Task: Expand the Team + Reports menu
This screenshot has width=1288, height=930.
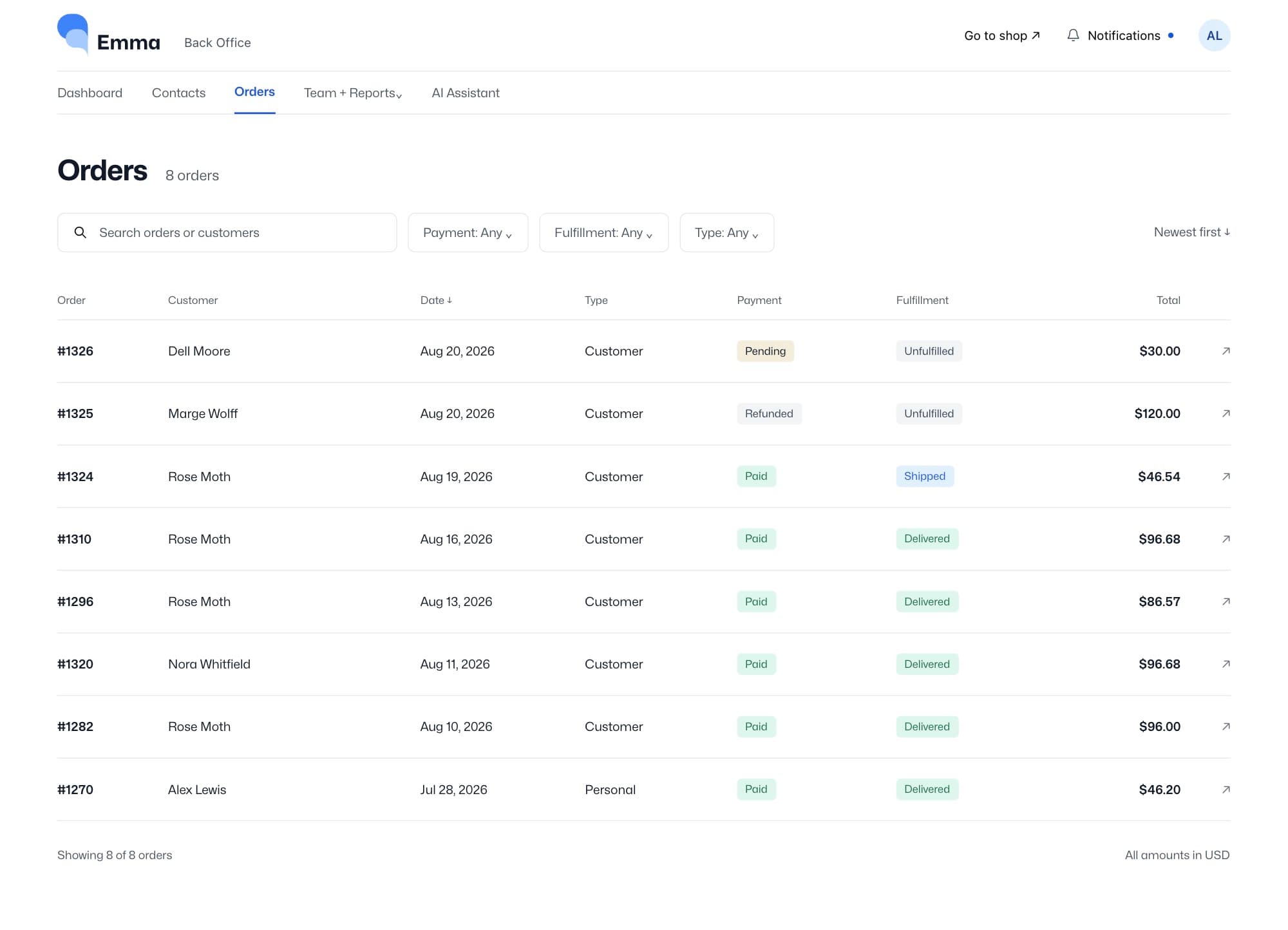Action: (x=353, y=93)
